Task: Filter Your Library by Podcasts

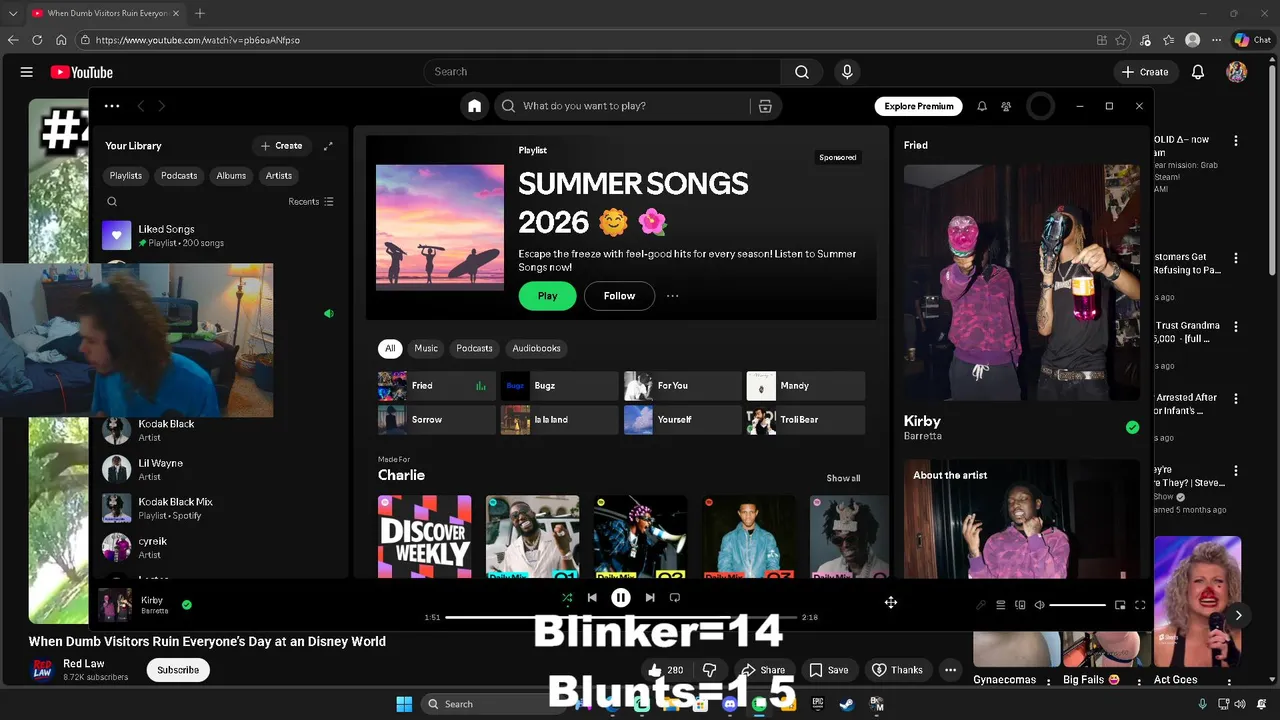Action: (179, 176)
